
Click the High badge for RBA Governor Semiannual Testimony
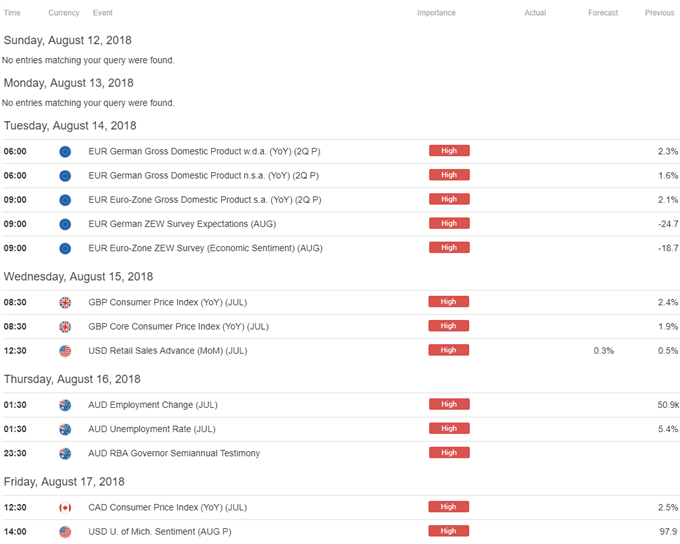(x=449, y=453)
